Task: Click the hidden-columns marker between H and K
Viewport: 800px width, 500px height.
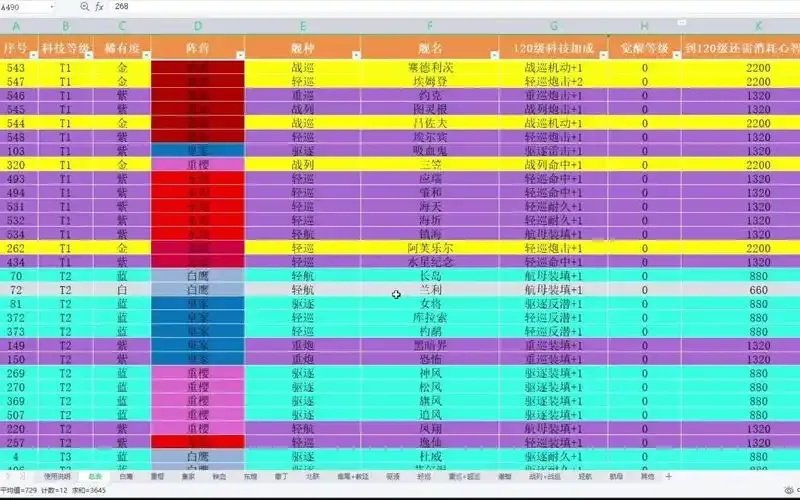Action: (x=681, y=22)
